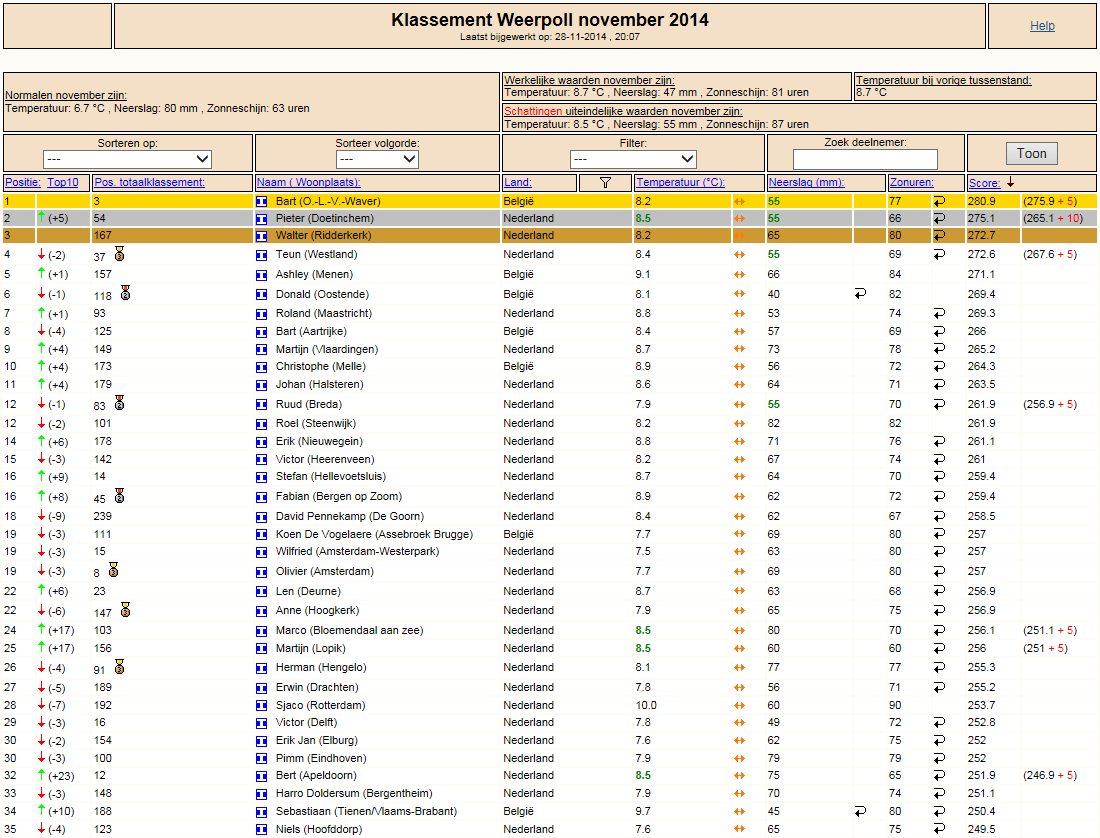The image size is (1100, 838).
Task: Sort by Neerslag (mm) column header
Action: point(806,182)
